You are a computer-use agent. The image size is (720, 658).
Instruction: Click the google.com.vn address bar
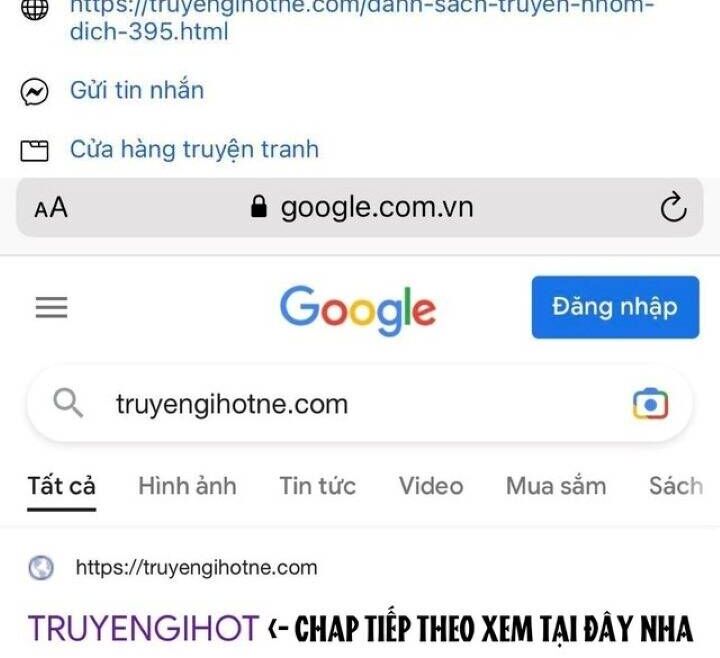[360, 207]
